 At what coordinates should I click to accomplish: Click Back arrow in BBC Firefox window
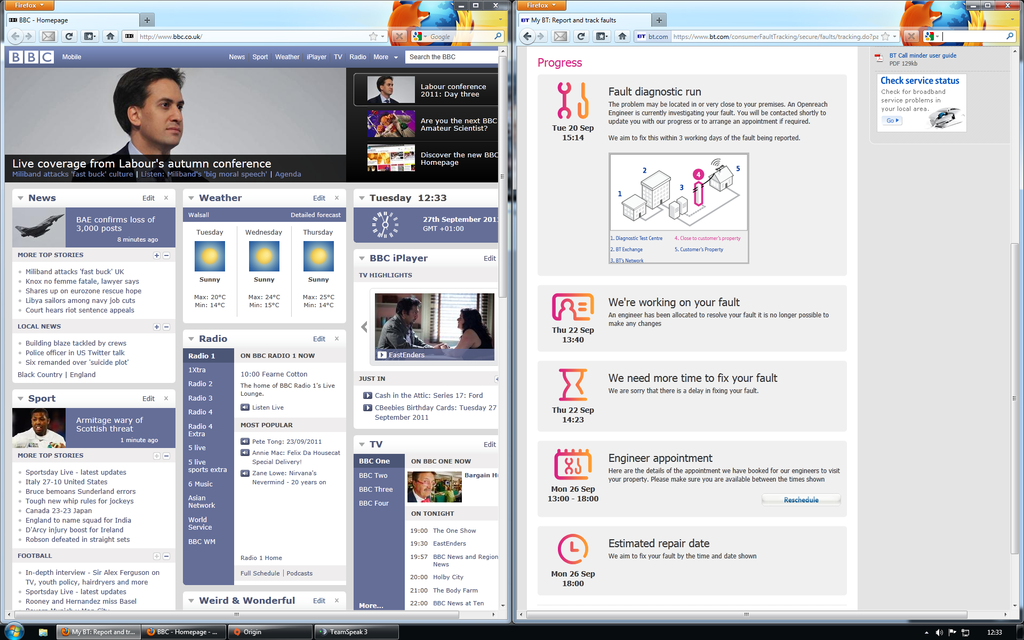(x=15, y=37)
